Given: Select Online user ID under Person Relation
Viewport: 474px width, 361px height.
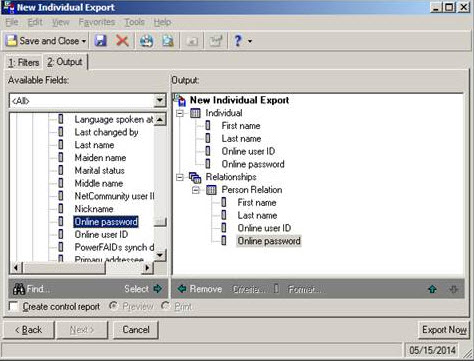Looking at the screenshot, I should (x=264, y=228).
